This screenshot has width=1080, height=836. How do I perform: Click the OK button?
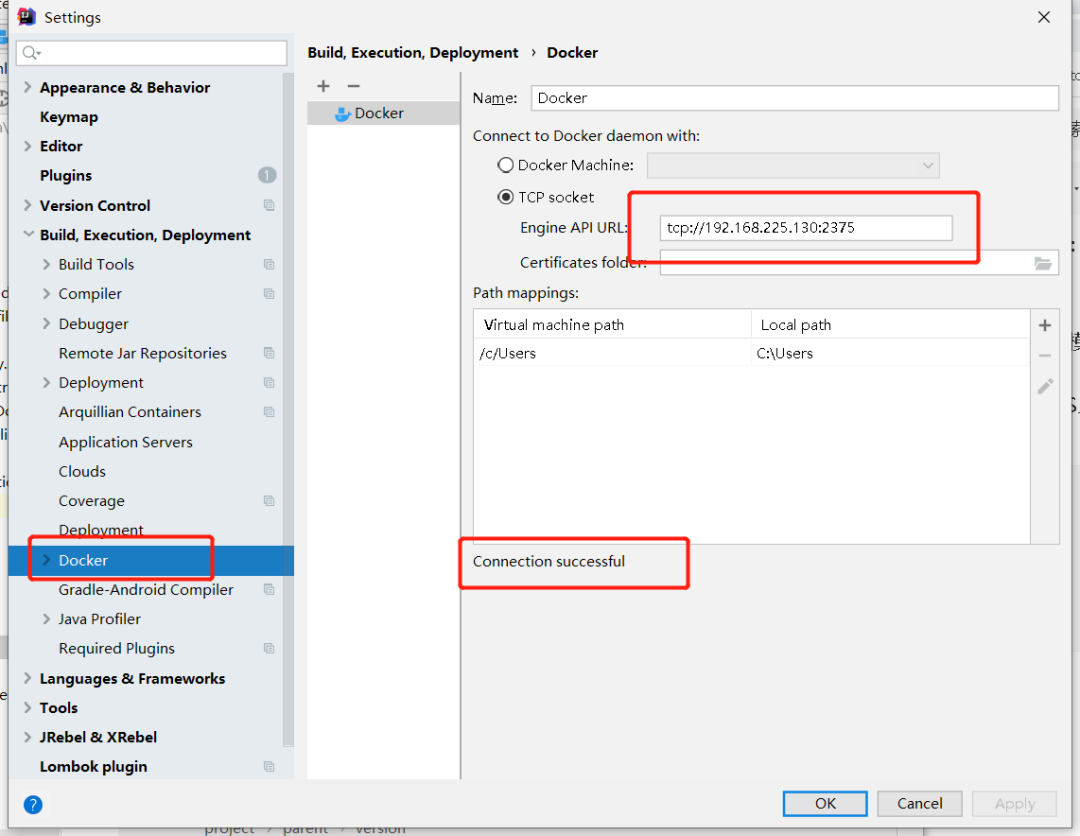click(825, 804)
